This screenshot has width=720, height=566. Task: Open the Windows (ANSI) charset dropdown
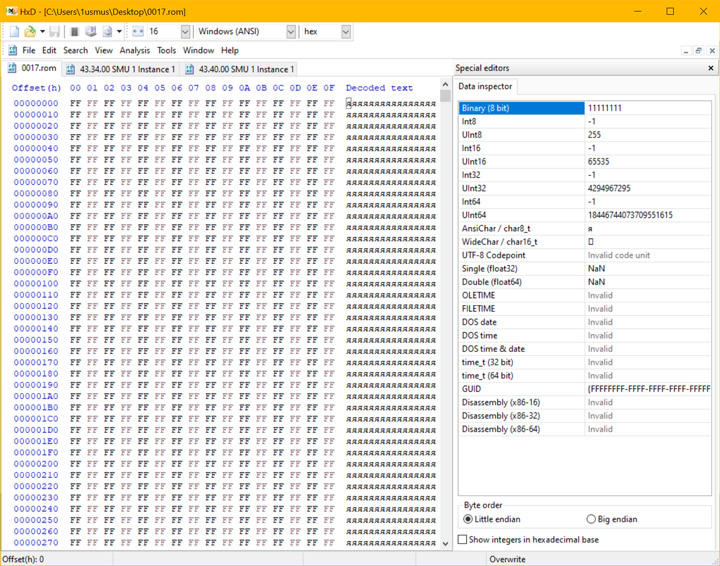tap(291, 32)
